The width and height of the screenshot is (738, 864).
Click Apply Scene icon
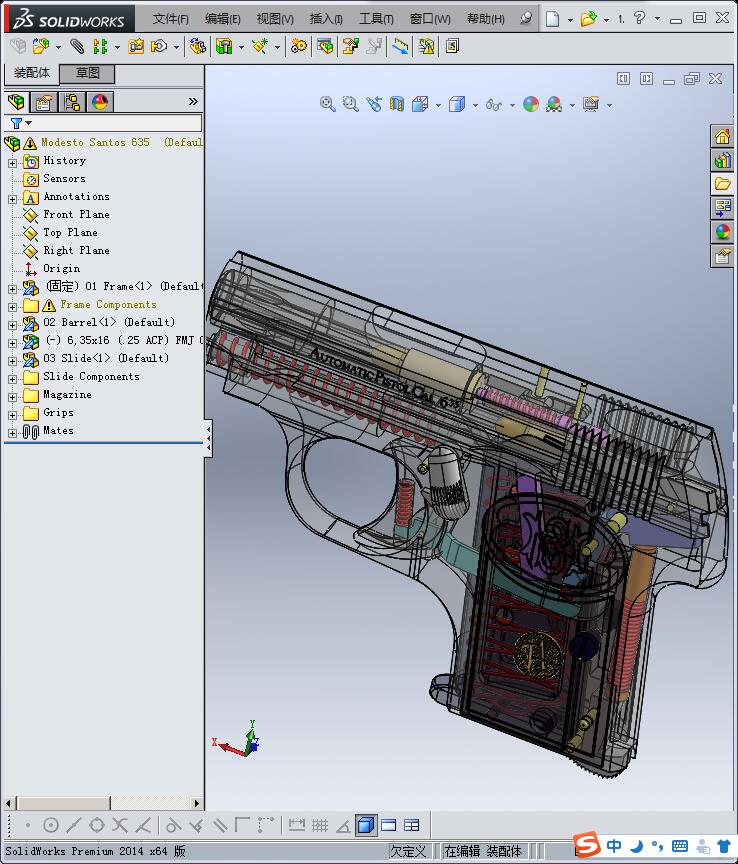coord(554,104)
